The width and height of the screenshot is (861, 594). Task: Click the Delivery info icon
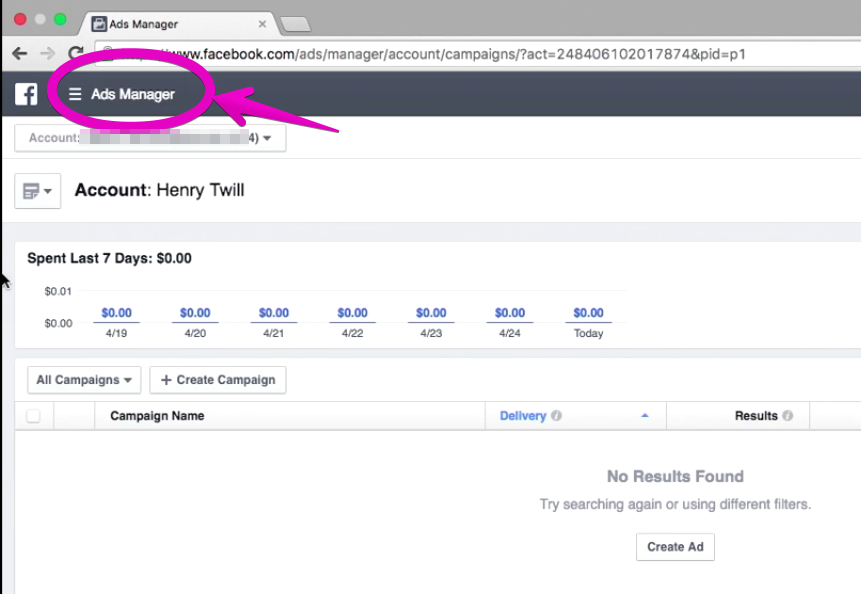tap(556, 416)
